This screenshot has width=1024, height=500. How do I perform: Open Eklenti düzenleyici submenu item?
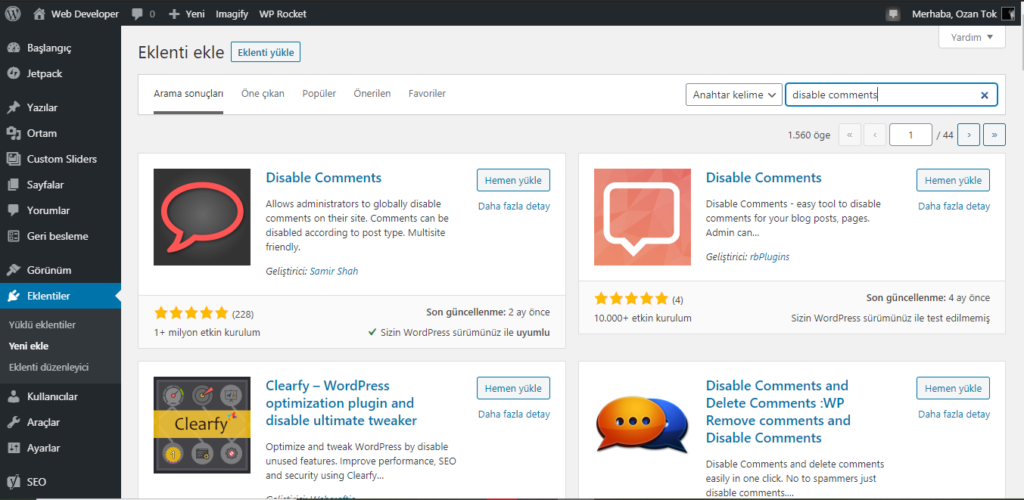click(49, 367)
